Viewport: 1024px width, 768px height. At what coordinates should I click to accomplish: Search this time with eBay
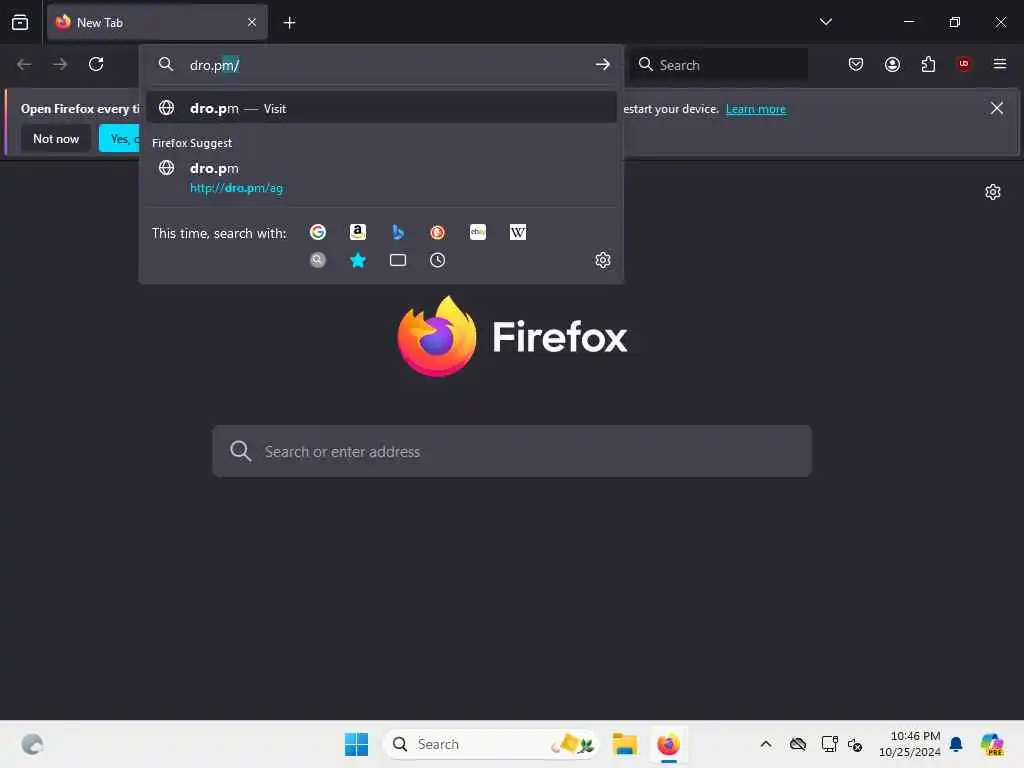pos(478,232)
